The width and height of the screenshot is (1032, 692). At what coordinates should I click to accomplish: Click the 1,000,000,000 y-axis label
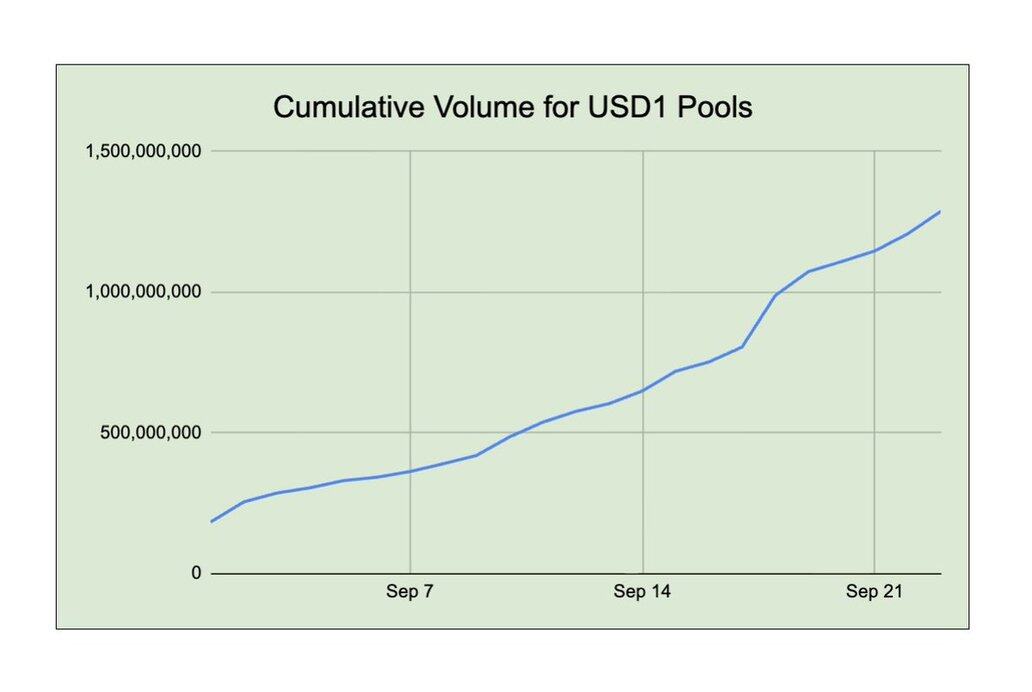(143, 292)
